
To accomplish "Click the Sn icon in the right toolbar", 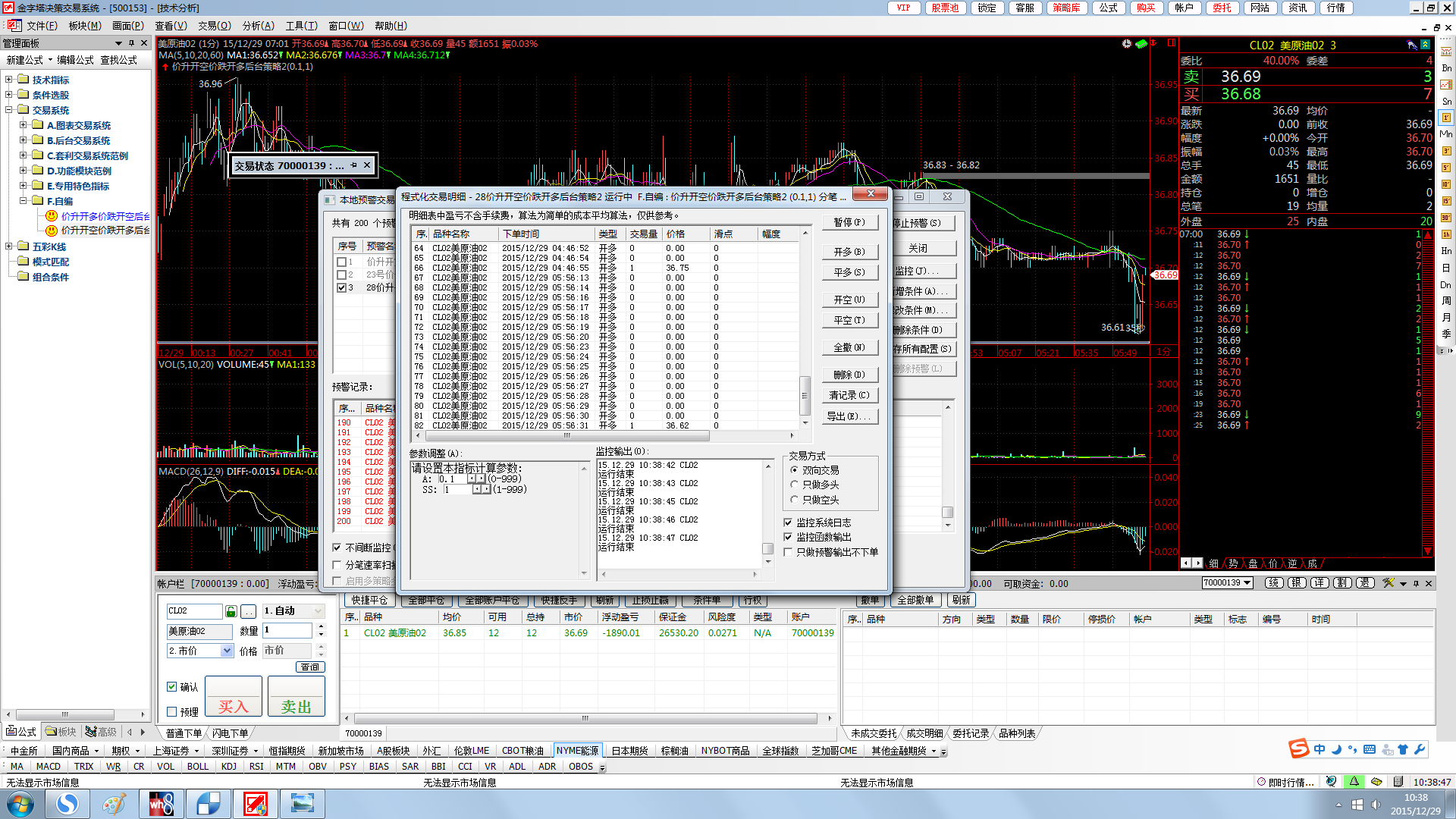I will pos(1446,101).
